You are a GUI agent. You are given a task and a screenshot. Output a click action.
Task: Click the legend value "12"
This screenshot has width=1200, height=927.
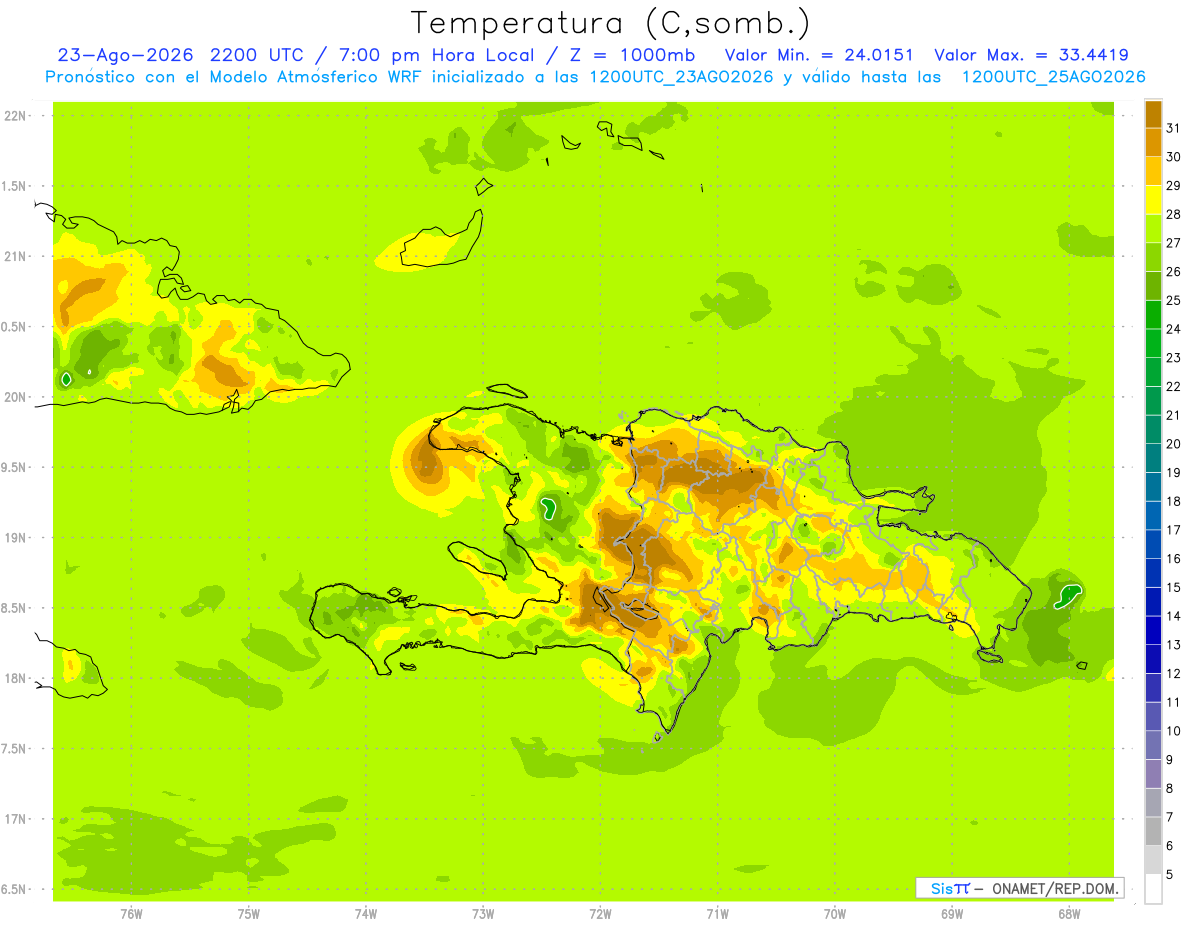point(1173,674)
